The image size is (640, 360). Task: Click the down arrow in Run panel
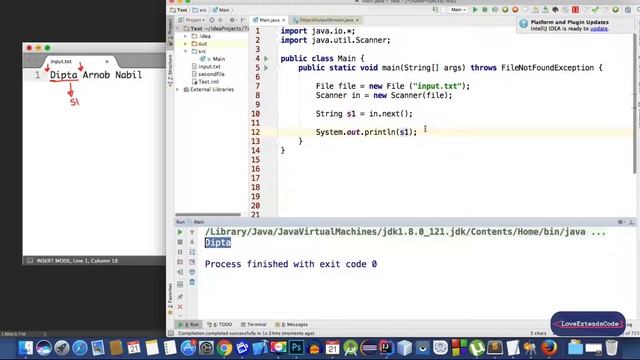pyautogui.click(x=192, y=242)
